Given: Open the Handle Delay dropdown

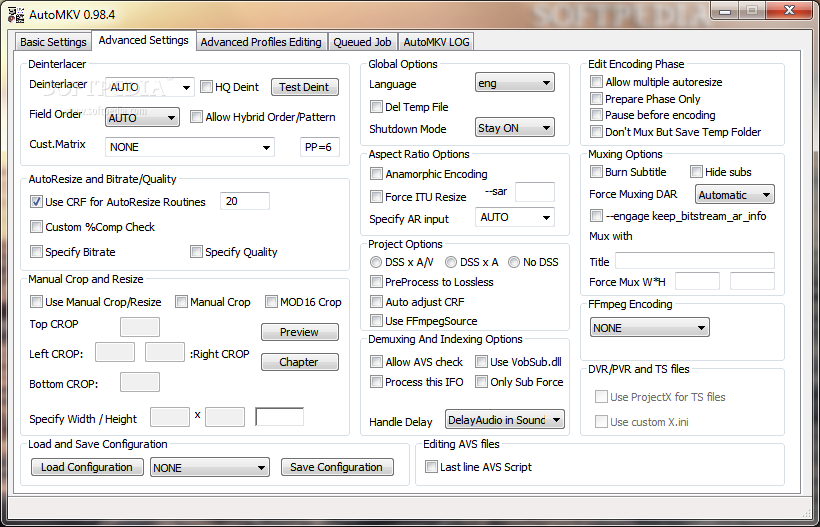Looking at the screenshot, I should click(505, 420).
